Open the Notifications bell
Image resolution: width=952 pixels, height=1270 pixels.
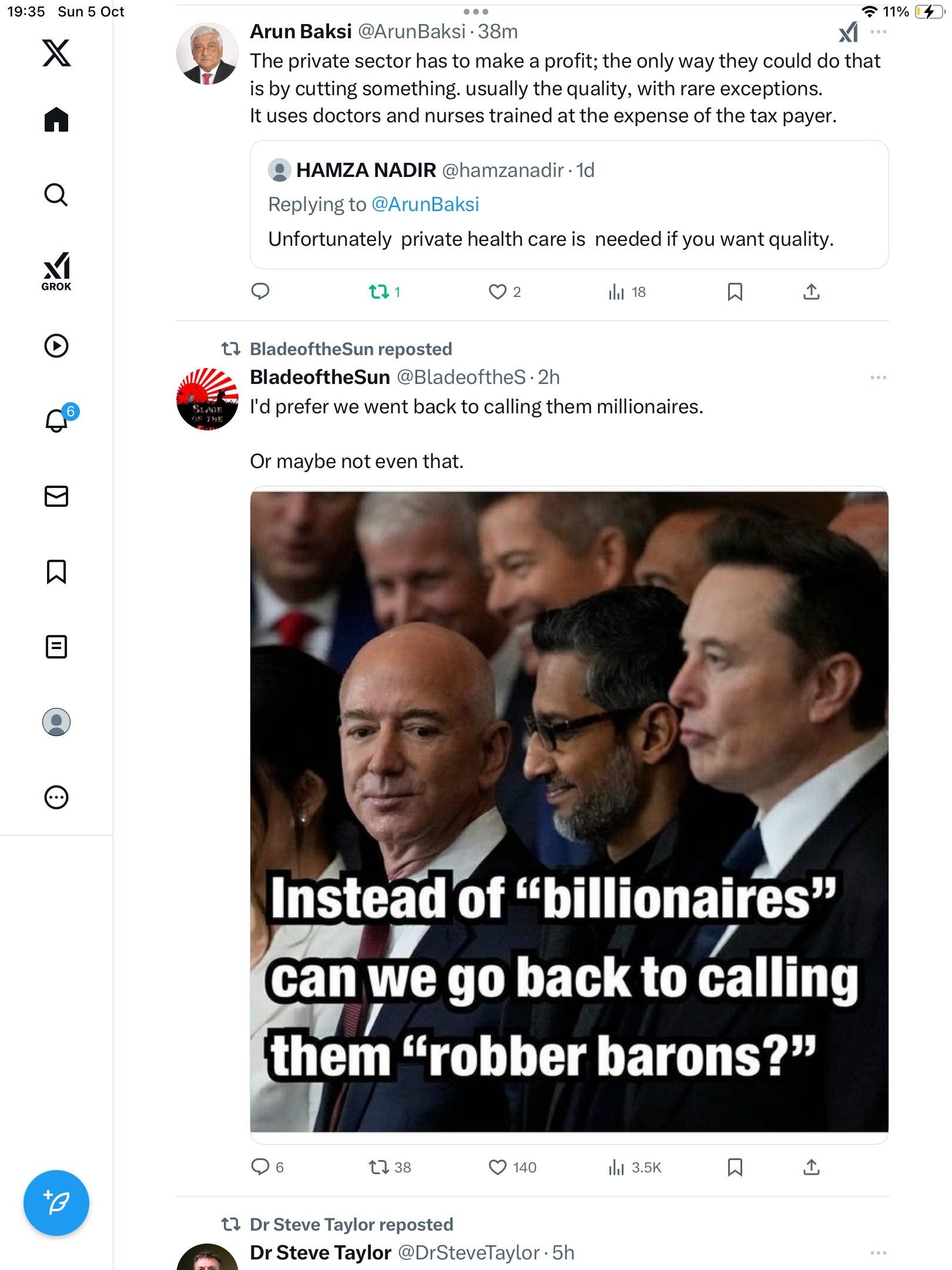click(x=56, y=421)
